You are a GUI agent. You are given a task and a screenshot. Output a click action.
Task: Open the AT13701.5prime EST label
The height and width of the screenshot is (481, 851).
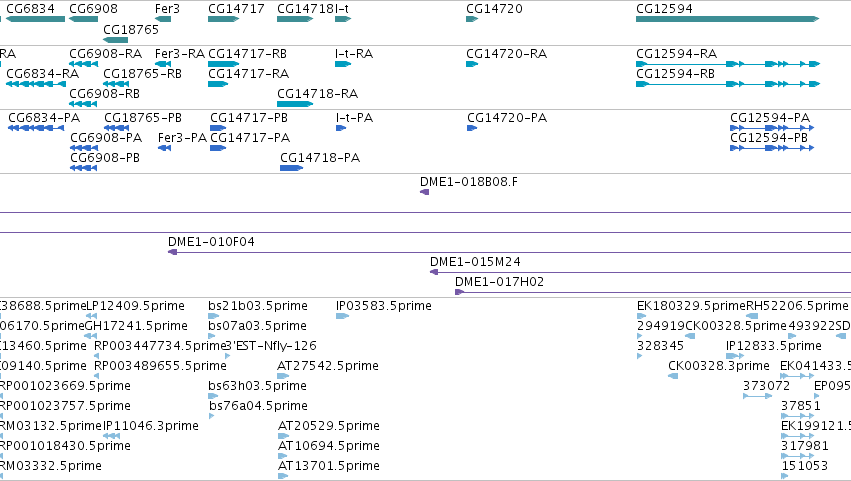coord(329,466)
